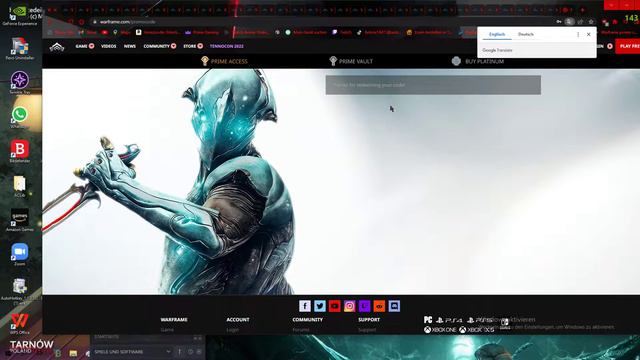Open the BUY PLATINUM link
The image size is (640, 360).
pos(484,61)
